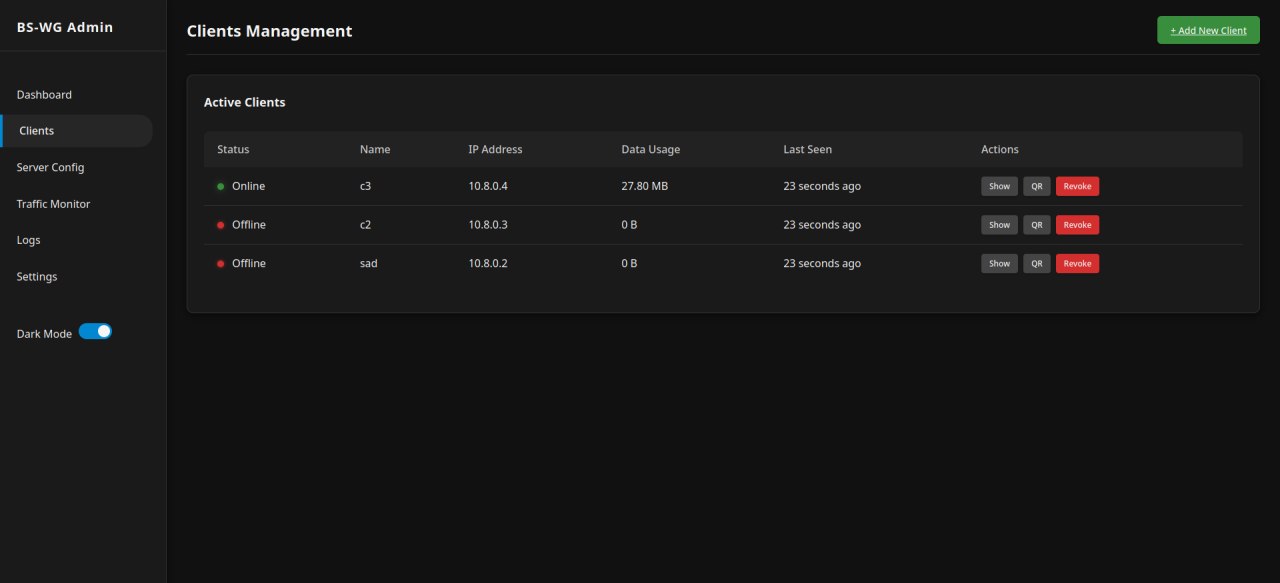Show config for client c3
Viewport: 1280px width, 583px height.
[999, 186]
